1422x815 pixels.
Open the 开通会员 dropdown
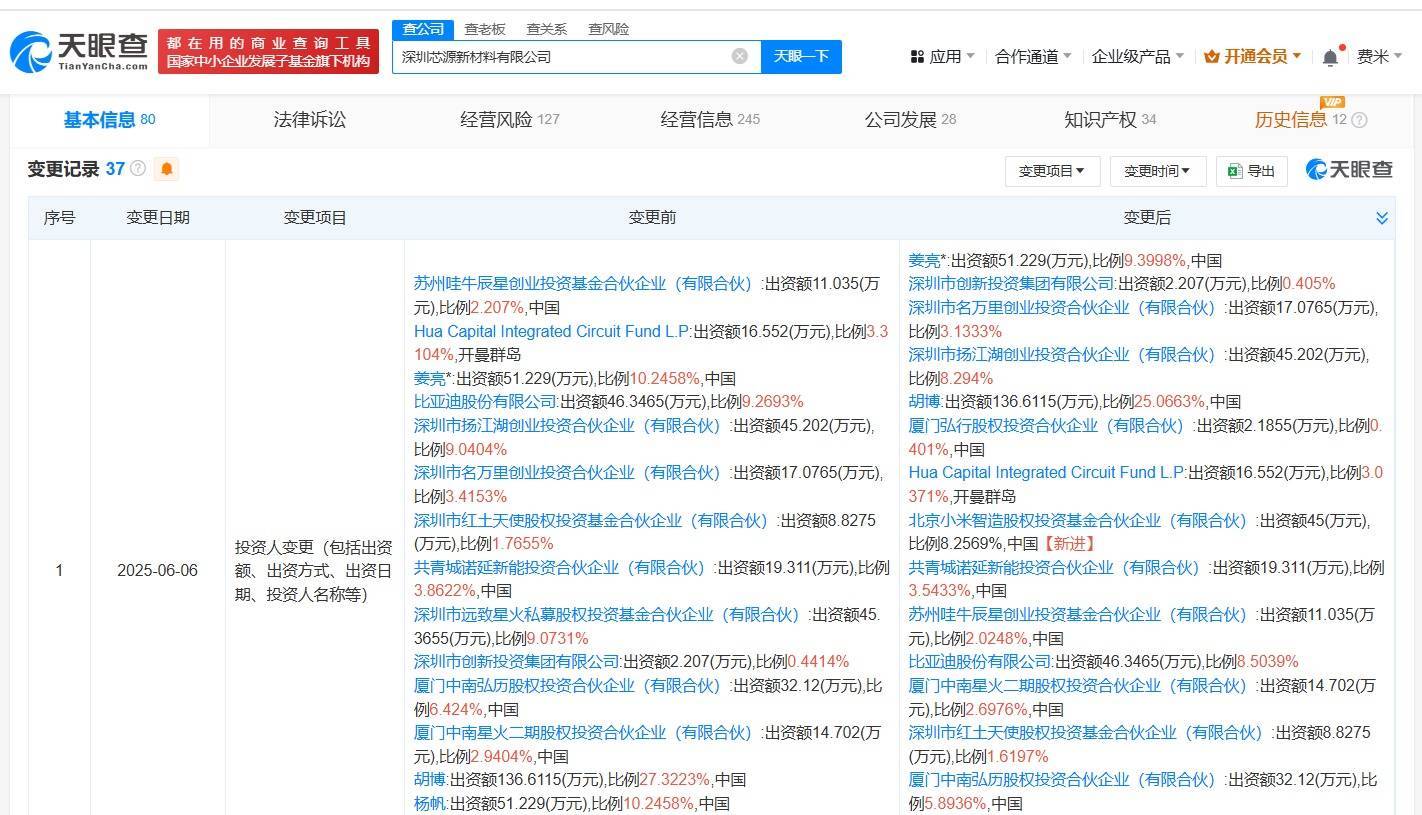tap(1253, 57)
